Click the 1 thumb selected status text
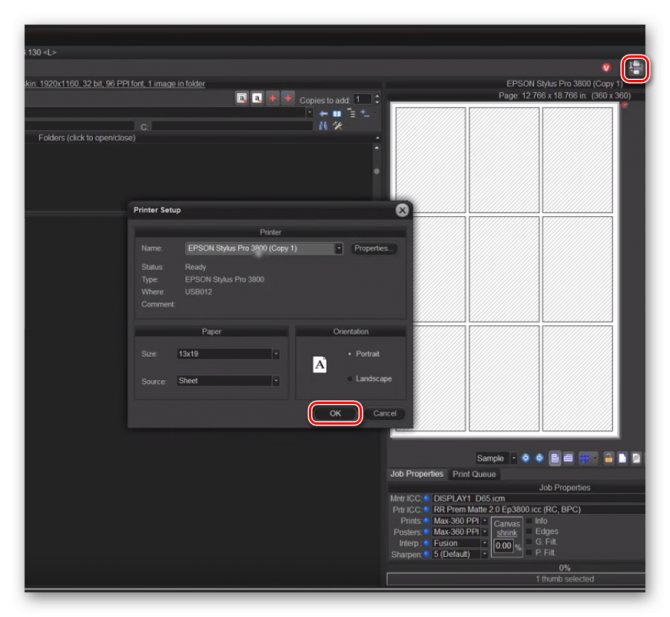 click(565, 579)
